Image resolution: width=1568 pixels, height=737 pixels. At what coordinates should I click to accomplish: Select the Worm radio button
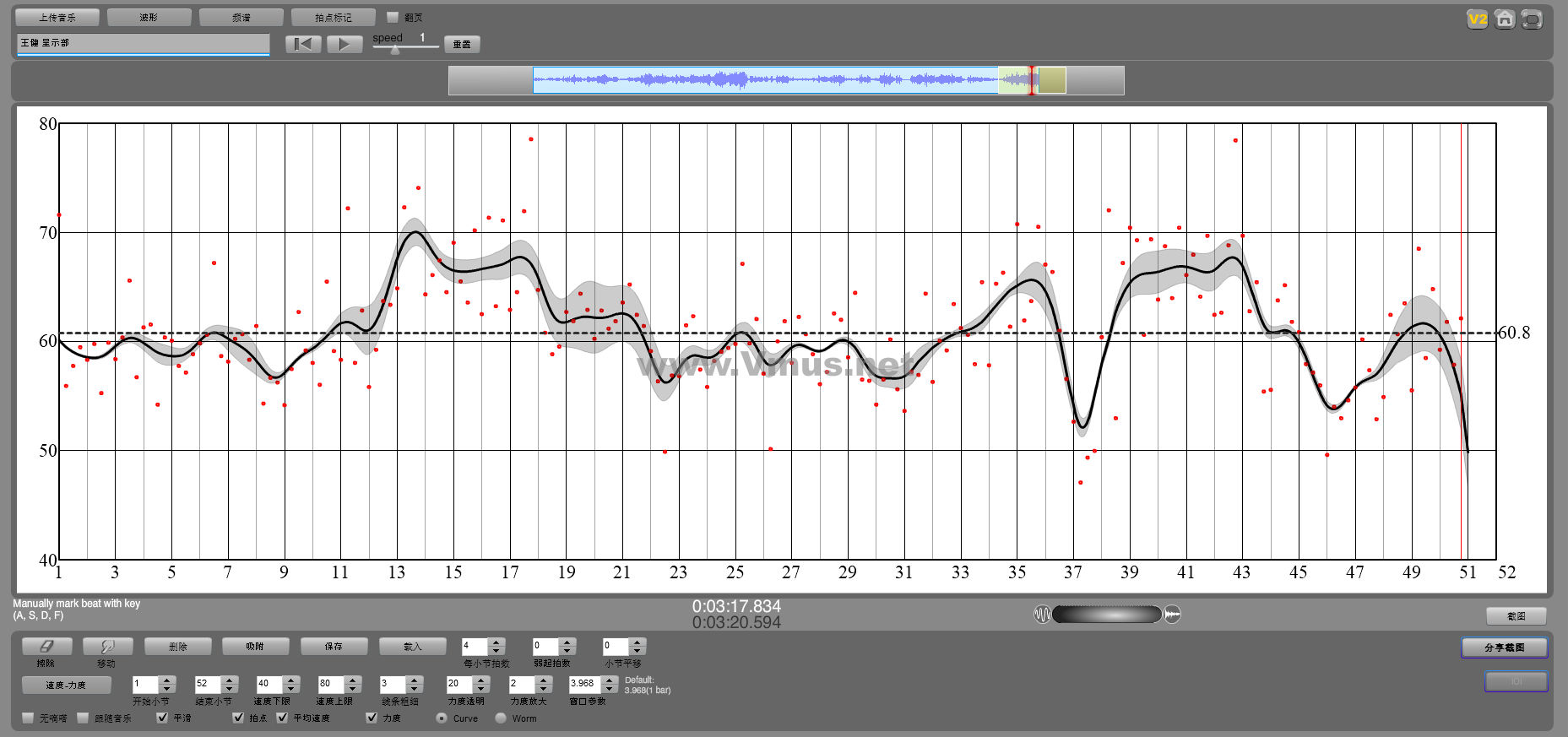[501, 718]
